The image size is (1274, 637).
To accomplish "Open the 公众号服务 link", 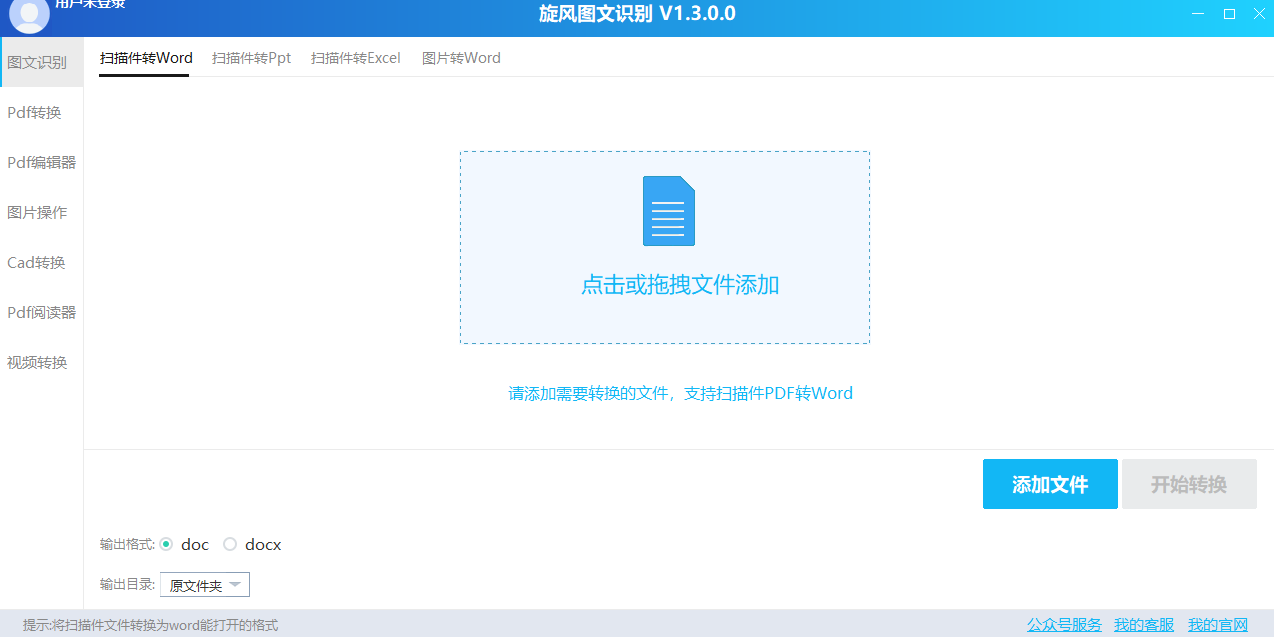I will point(1064,625).
